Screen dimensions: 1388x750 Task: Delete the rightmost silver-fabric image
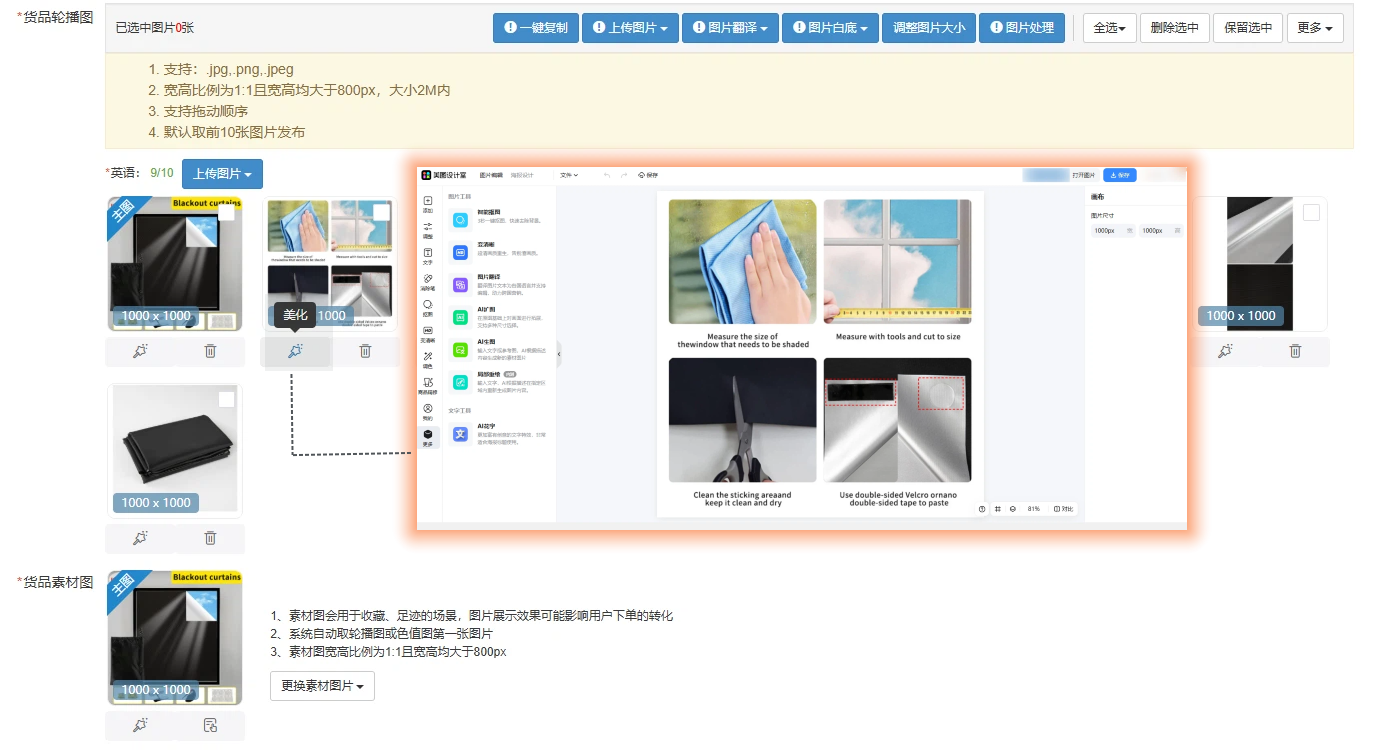pos(1295,351)
